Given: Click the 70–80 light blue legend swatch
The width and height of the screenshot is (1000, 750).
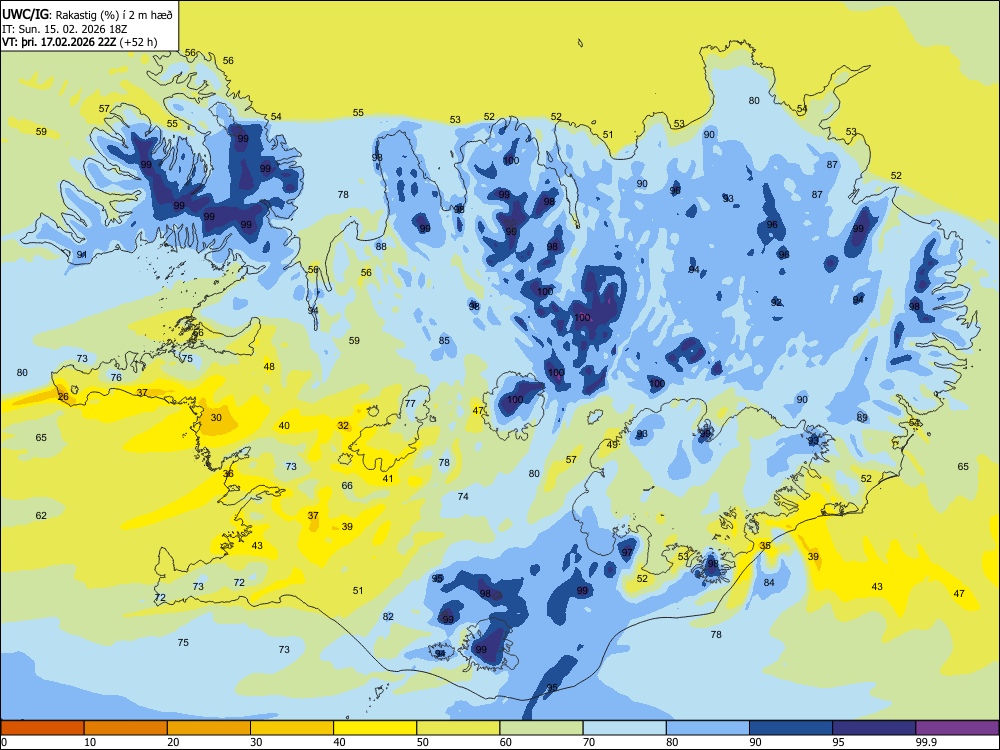Looking at the screenshot, I should [x=624, y=728].
